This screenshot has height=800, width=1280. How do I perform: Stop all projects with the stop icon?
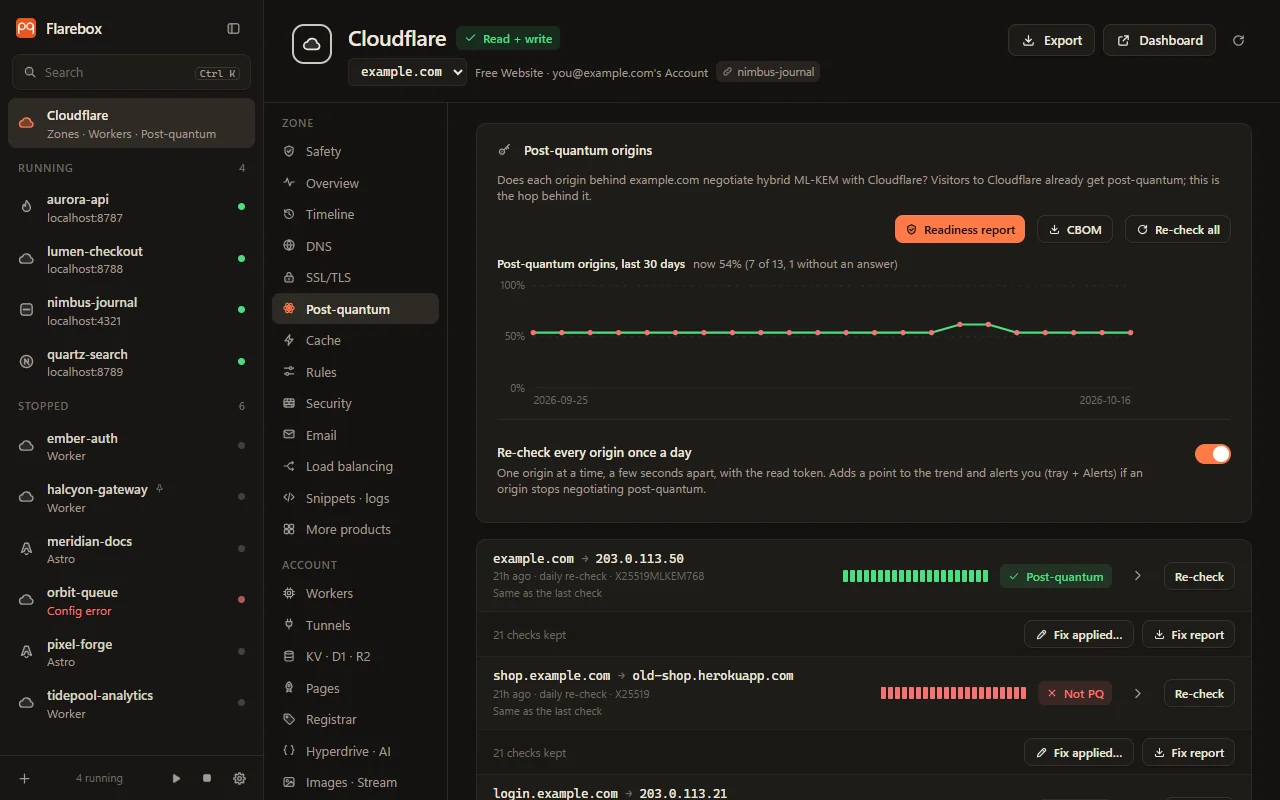pyautogui.click(x=207, y=778)
